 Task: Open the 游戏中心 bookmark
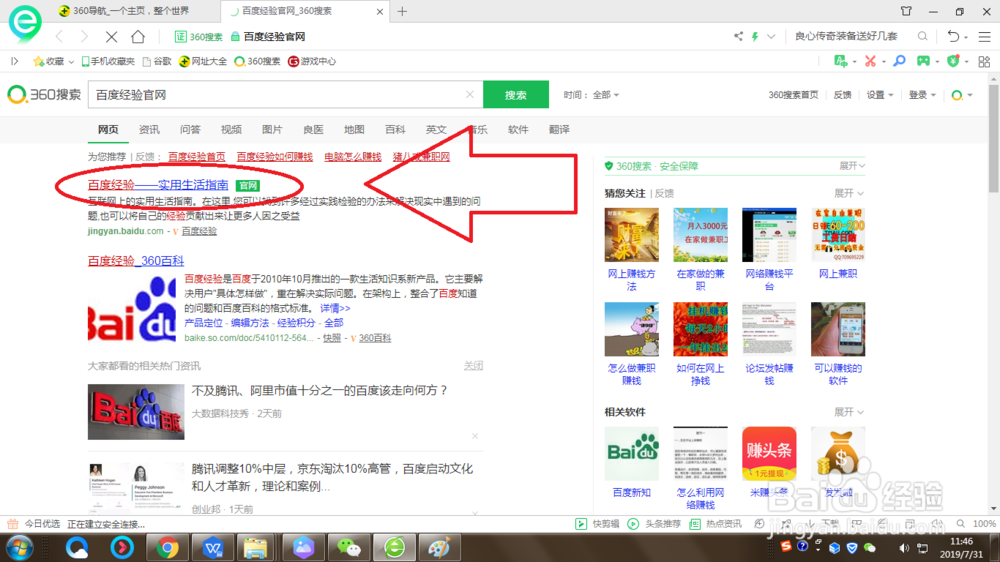[x=312, y=61]
